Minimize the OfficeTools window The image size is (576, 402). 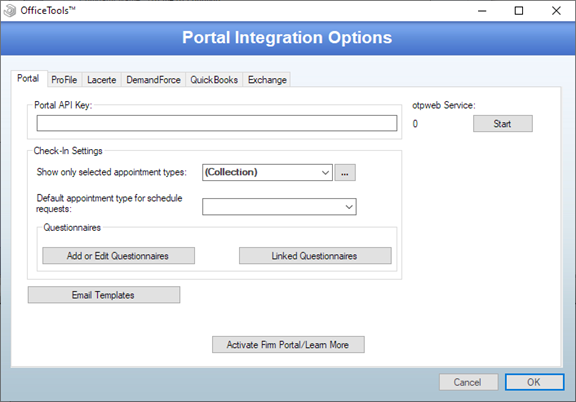482,11
